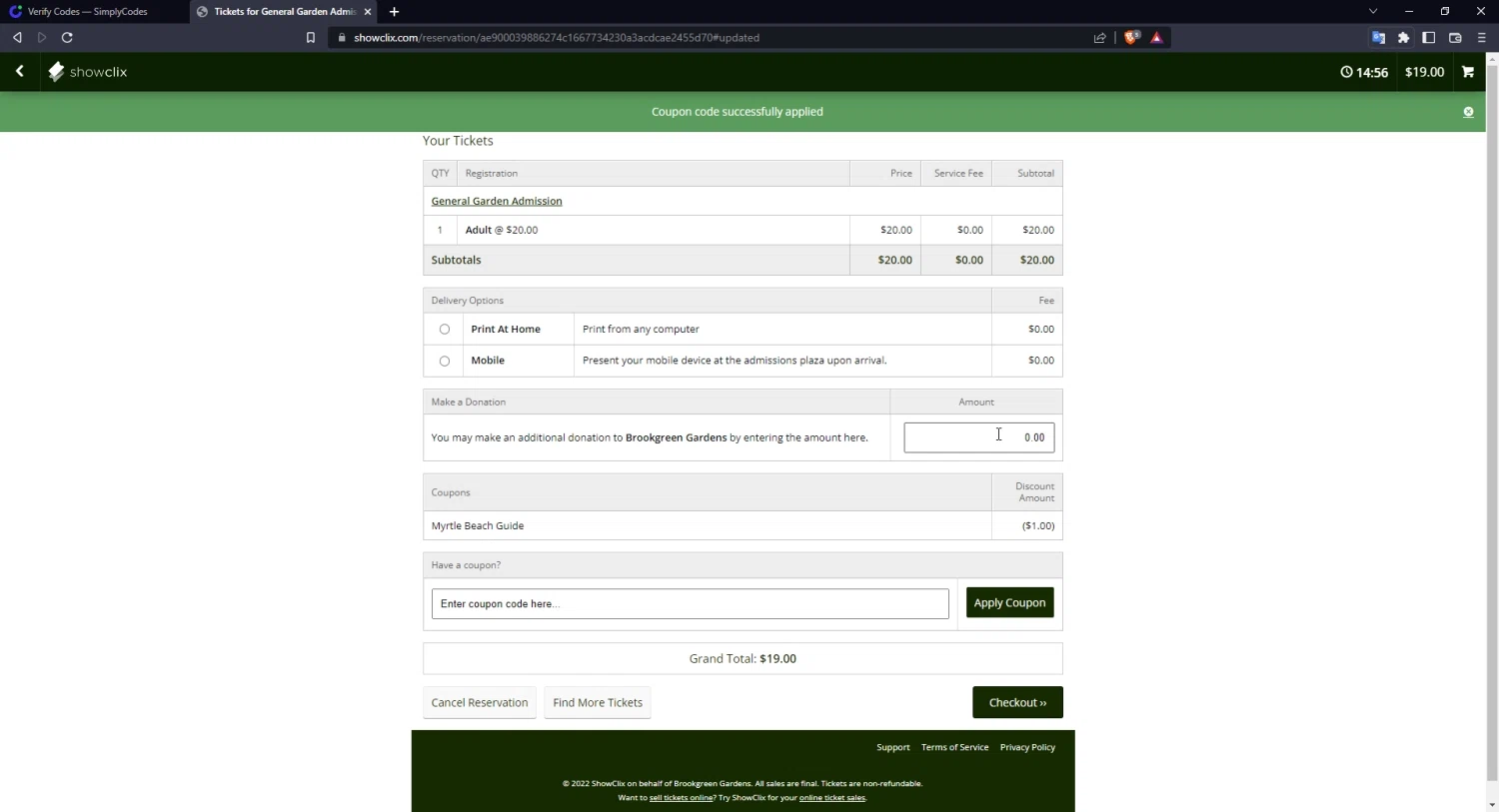Image resolution: width=1499 pixels, height=812 pixels.
Task: Open the Support footer link
Action: click(893, 747)
